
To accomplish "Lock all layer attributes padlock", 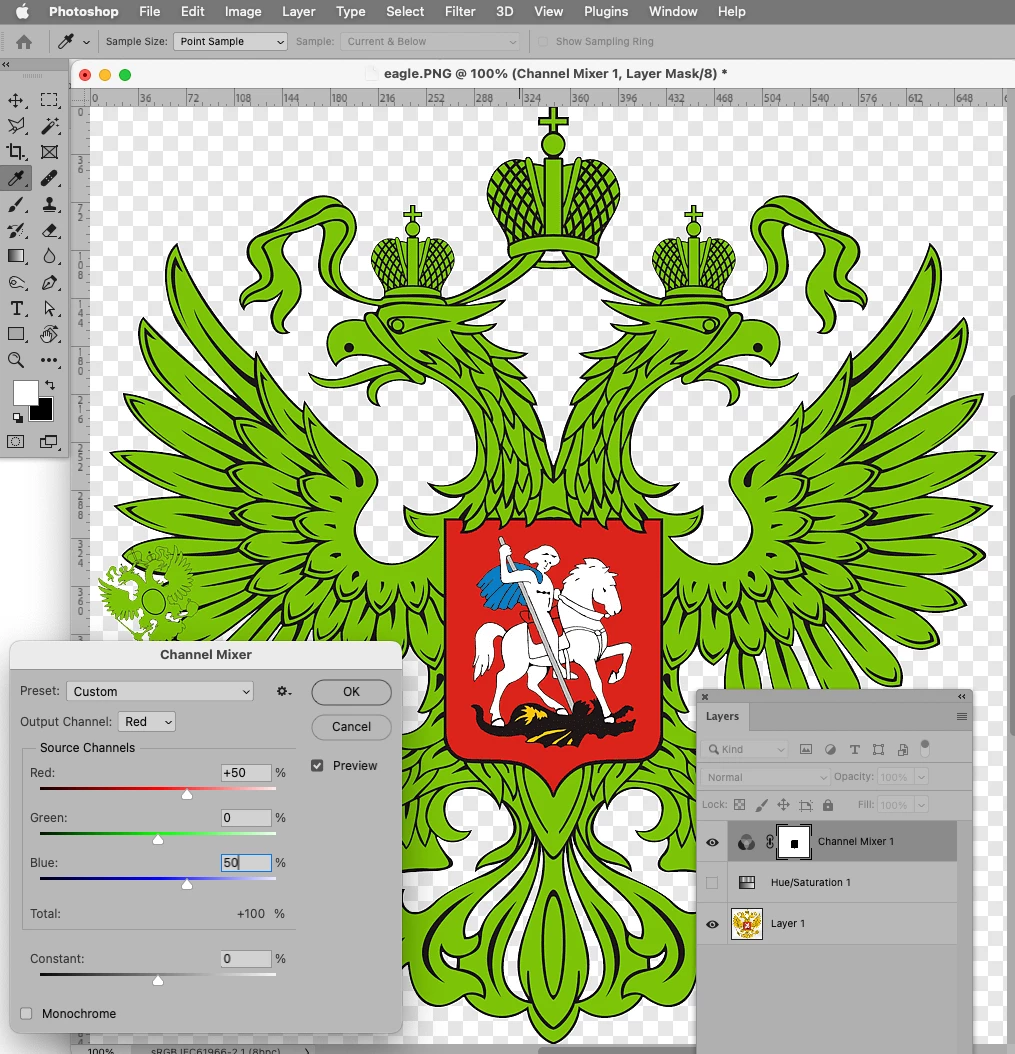I will 828,805.
